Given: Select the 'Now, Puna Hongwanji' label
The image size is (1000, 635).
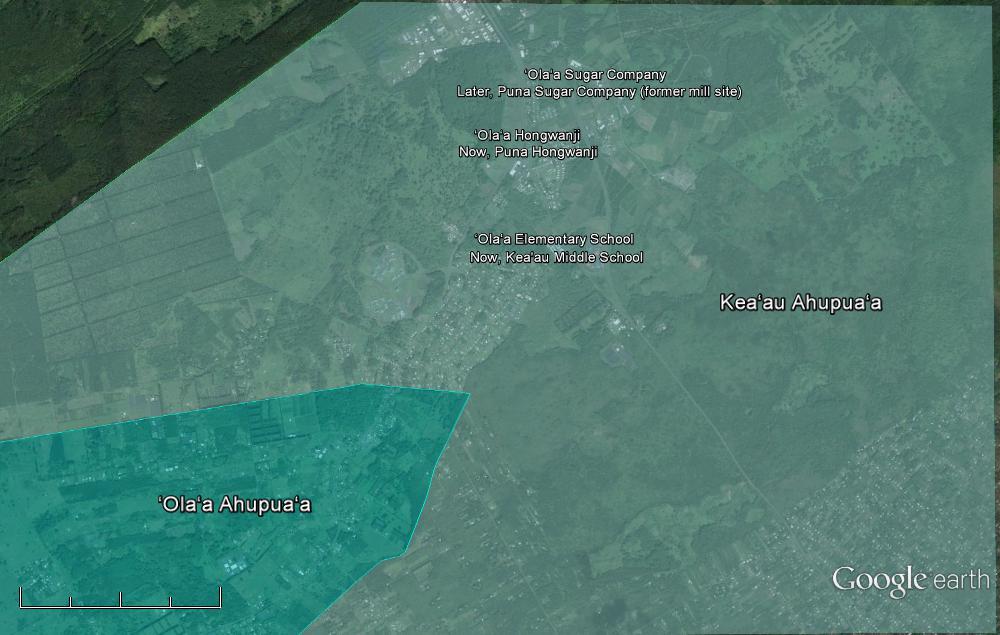Looking at the screenshot, I should 528,152.
